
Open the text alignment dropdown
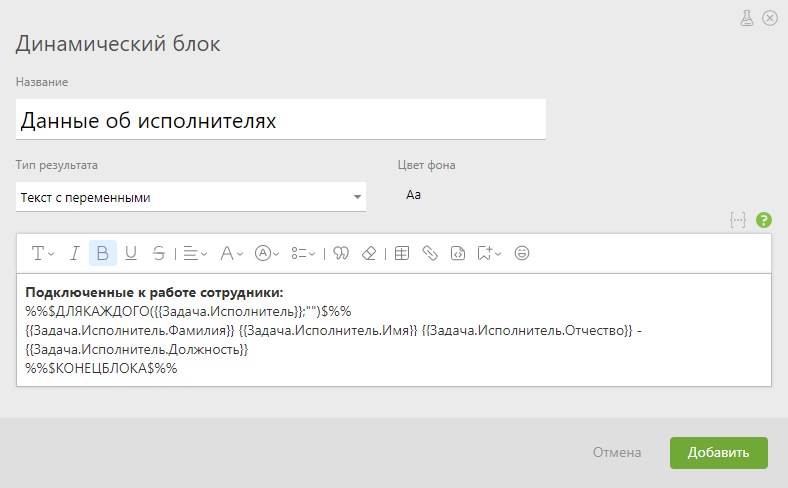(195, 253)
